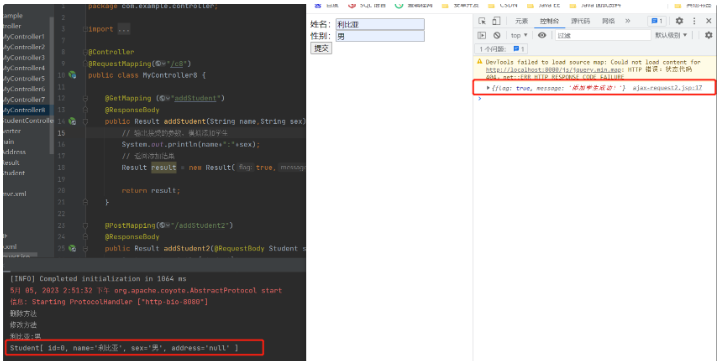This screenshot has height=361, width=720.
Task: Focus the console filter input box
Action: click(x=603, y=35)
